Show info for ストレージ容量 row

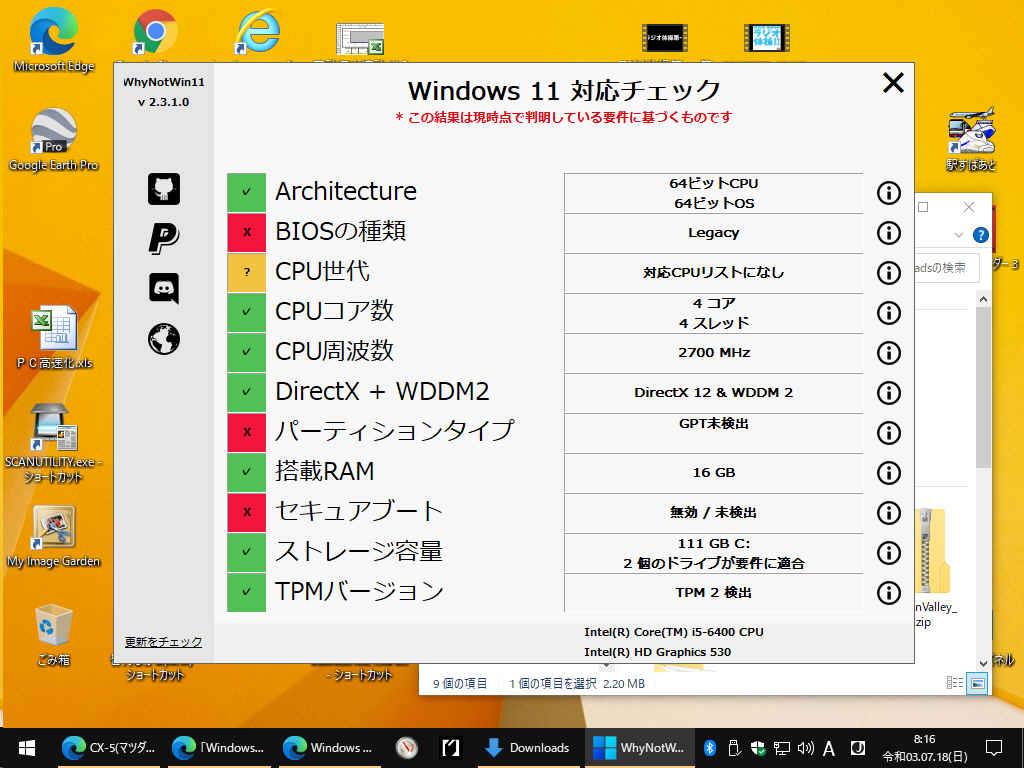point(888,552)
